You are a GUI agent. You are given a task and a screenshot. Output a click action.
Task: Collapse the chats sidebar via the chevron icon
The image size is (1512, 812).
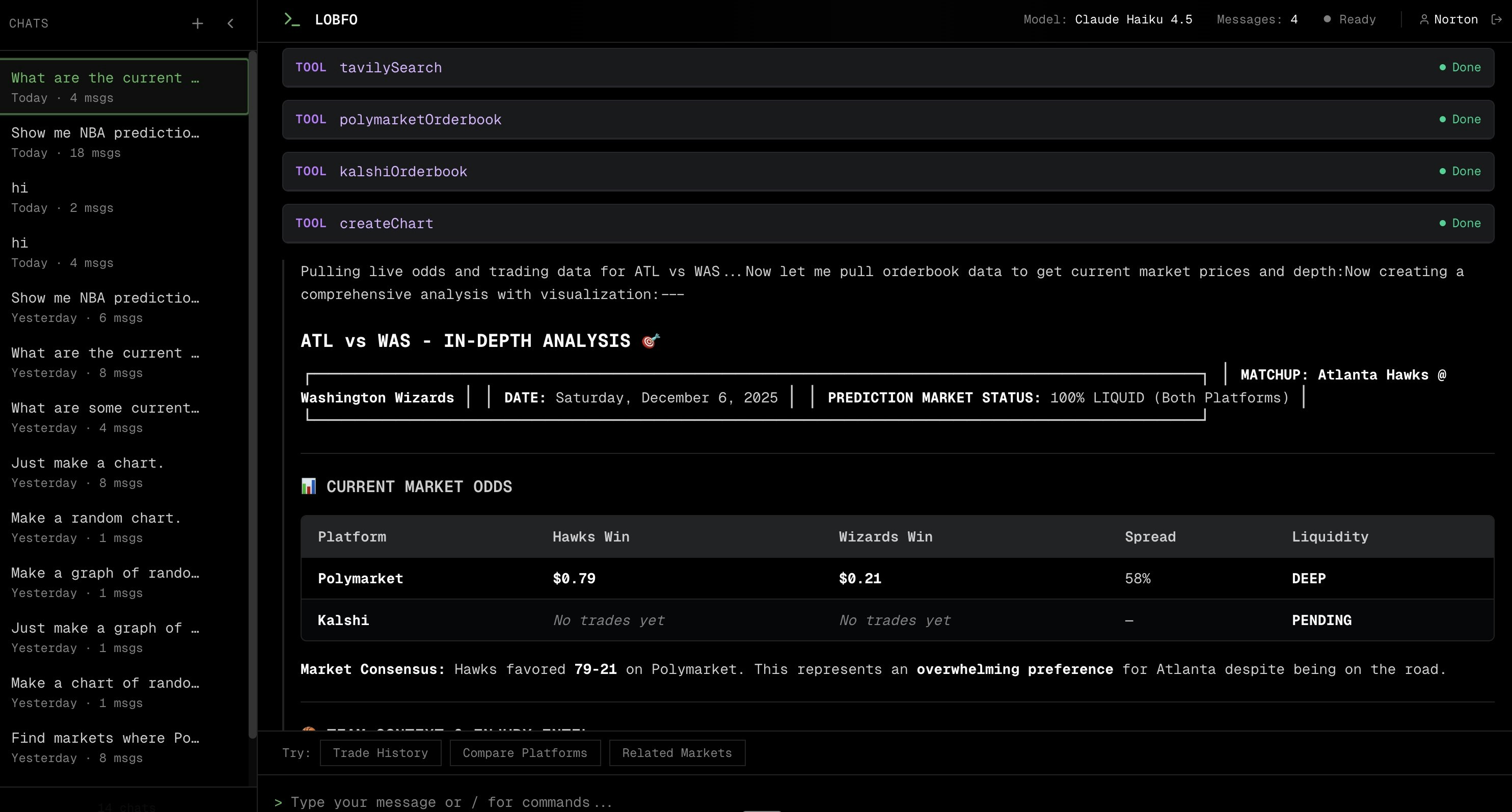[x=230, y=23]
